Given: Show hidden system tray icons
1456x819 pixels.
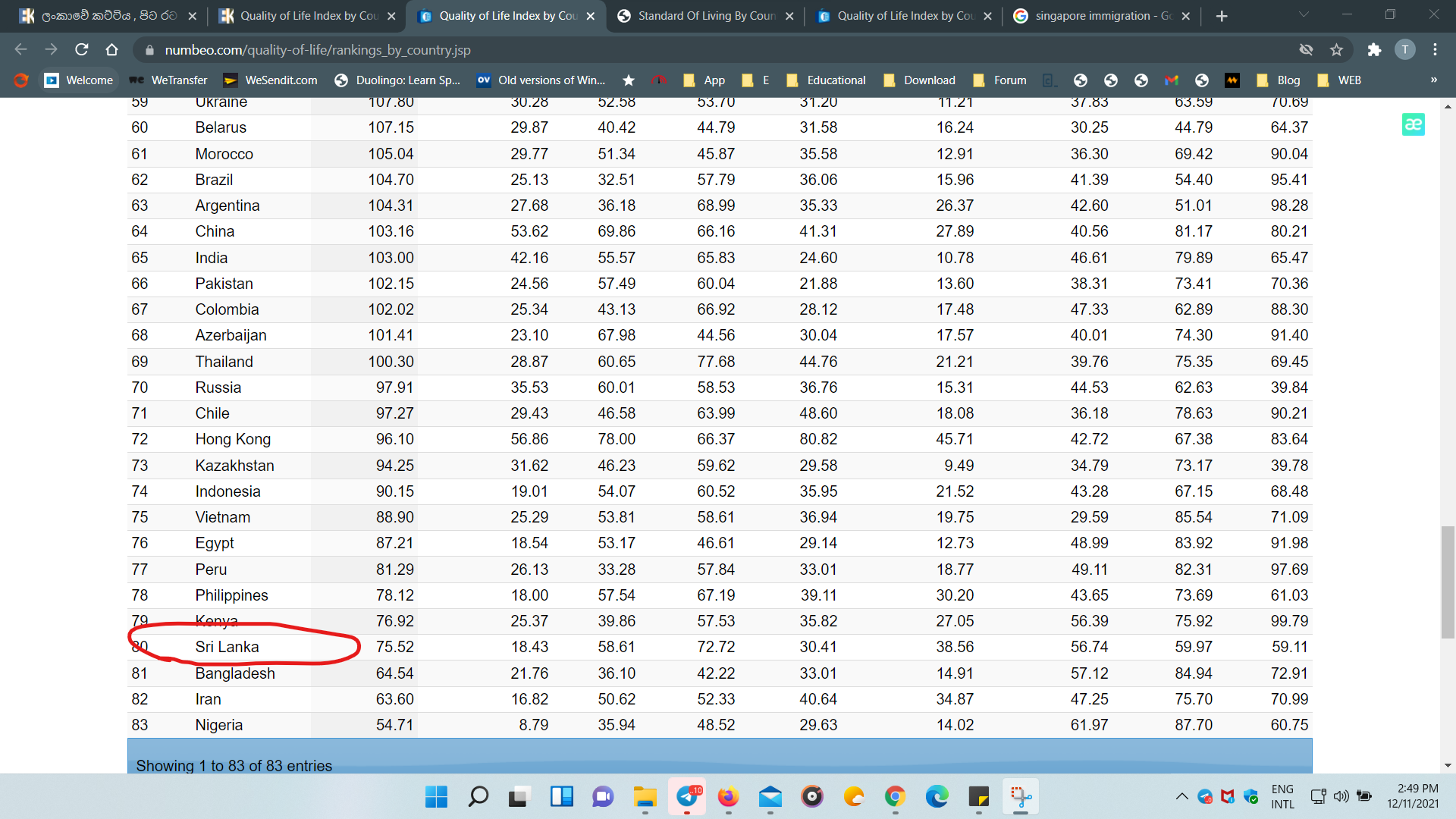Looking at the screenshot, I should pos(1181,796).
